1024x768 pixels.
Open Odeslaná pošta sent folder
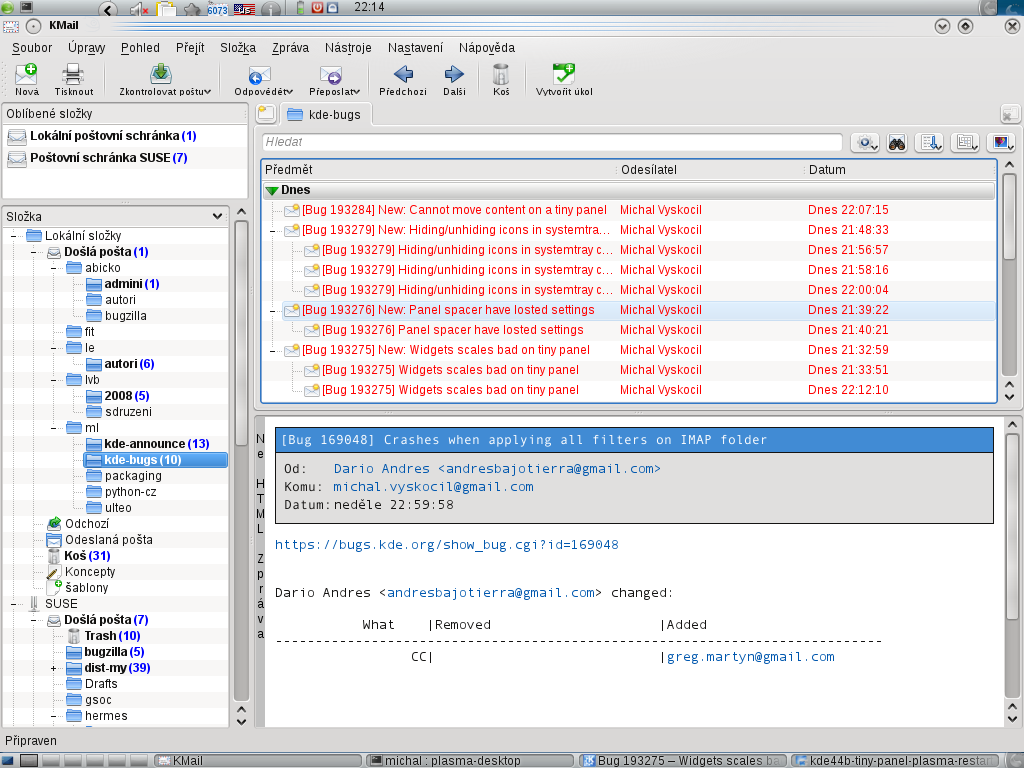(108, 540)
